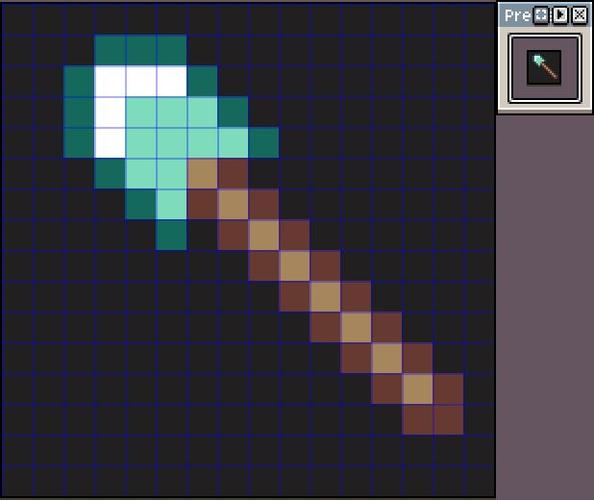Click empty dark canvas cell in top-right corner
594x500 pixels.
click(x=479, y=20)
